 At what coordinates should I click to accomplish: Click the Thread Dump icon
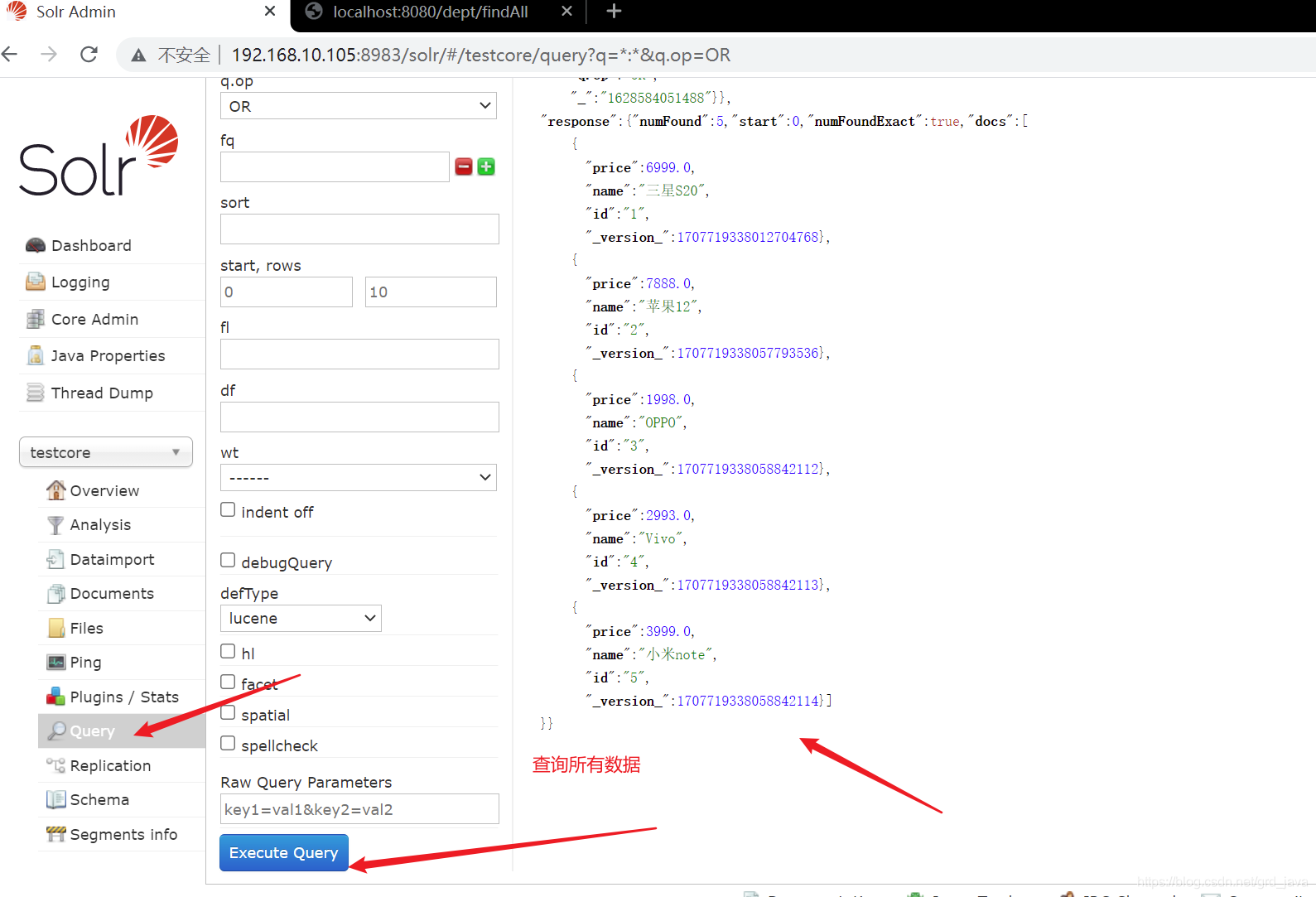click(36, 393)
